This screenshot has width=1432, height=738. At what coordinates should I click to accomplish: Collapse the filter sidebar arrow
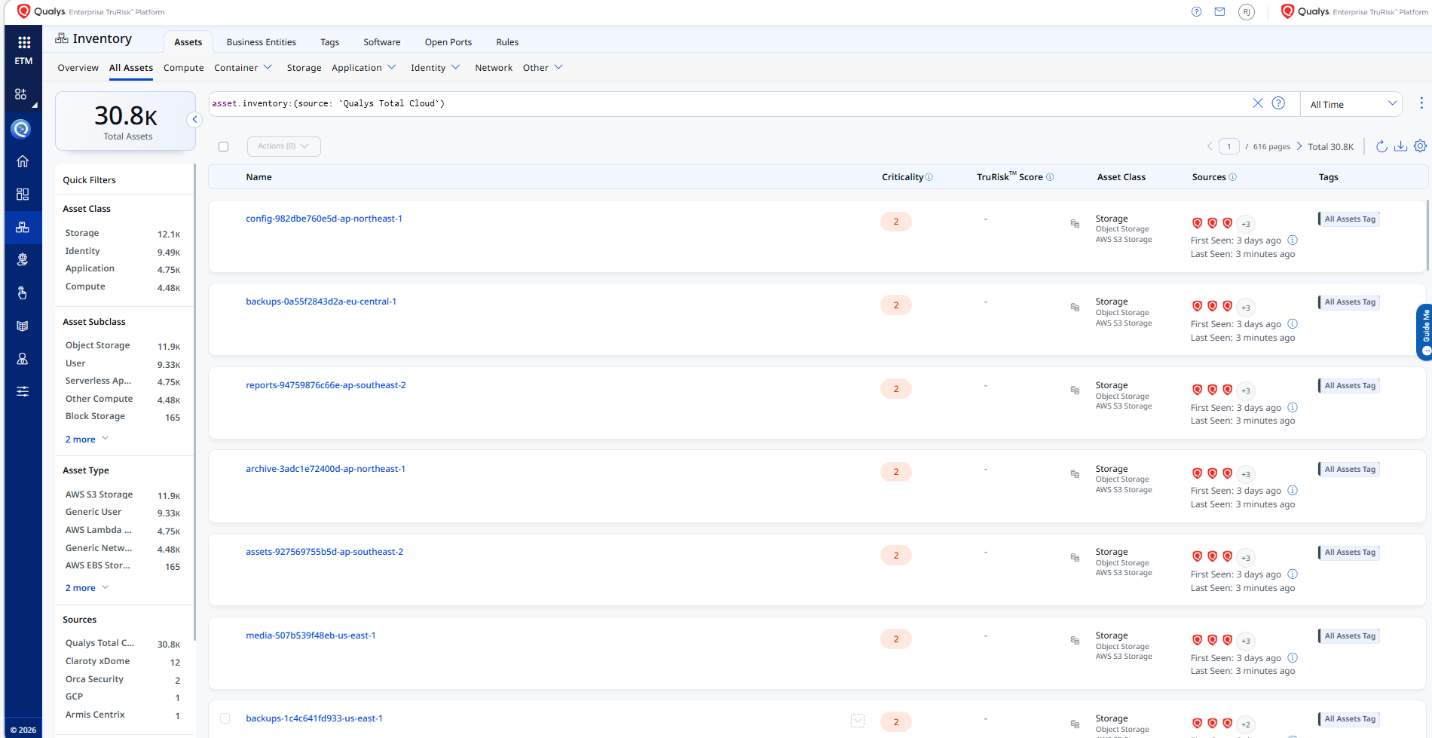point(195,119)
